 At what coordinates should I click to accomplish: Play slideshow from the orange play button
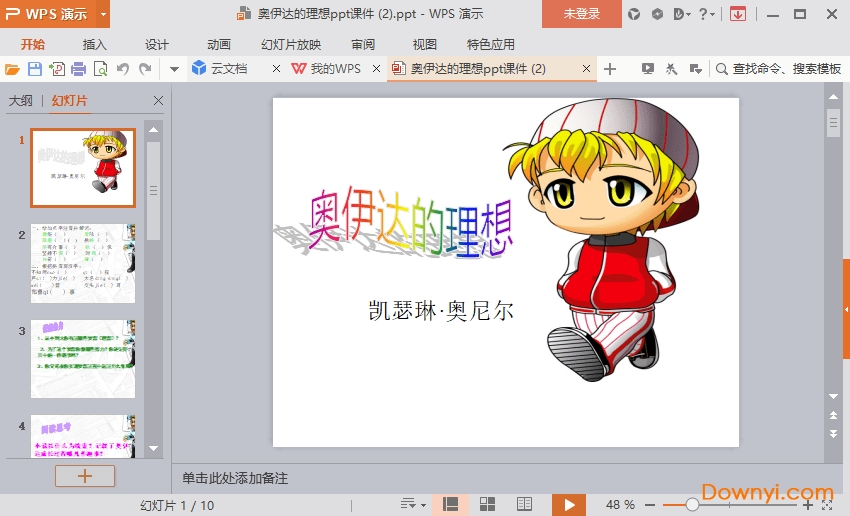point(569,505)
